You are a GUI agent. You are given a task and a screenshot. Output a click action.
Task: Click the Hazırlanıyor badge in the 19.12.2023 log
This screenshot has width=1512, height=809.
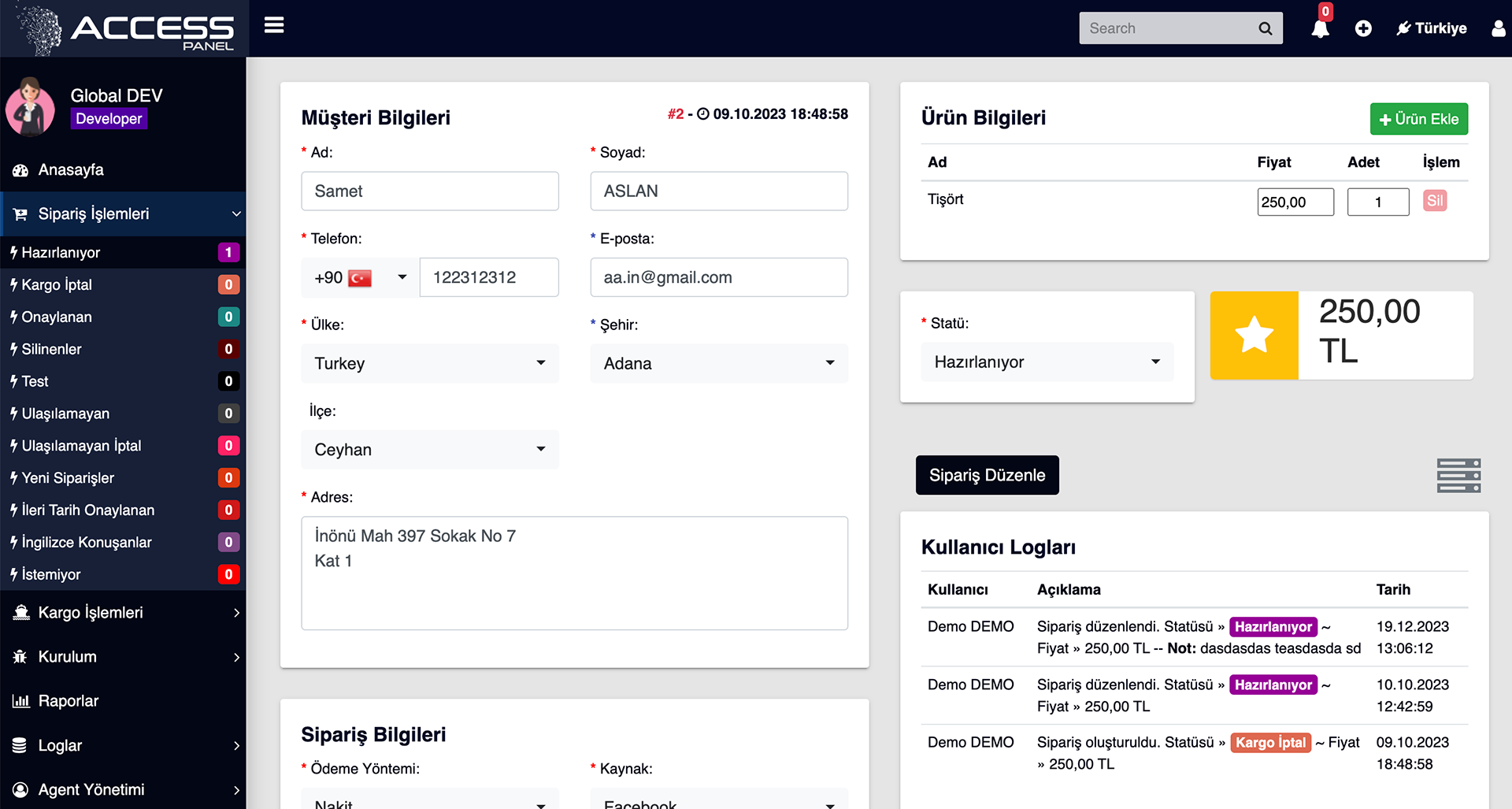click(1273, 627)
